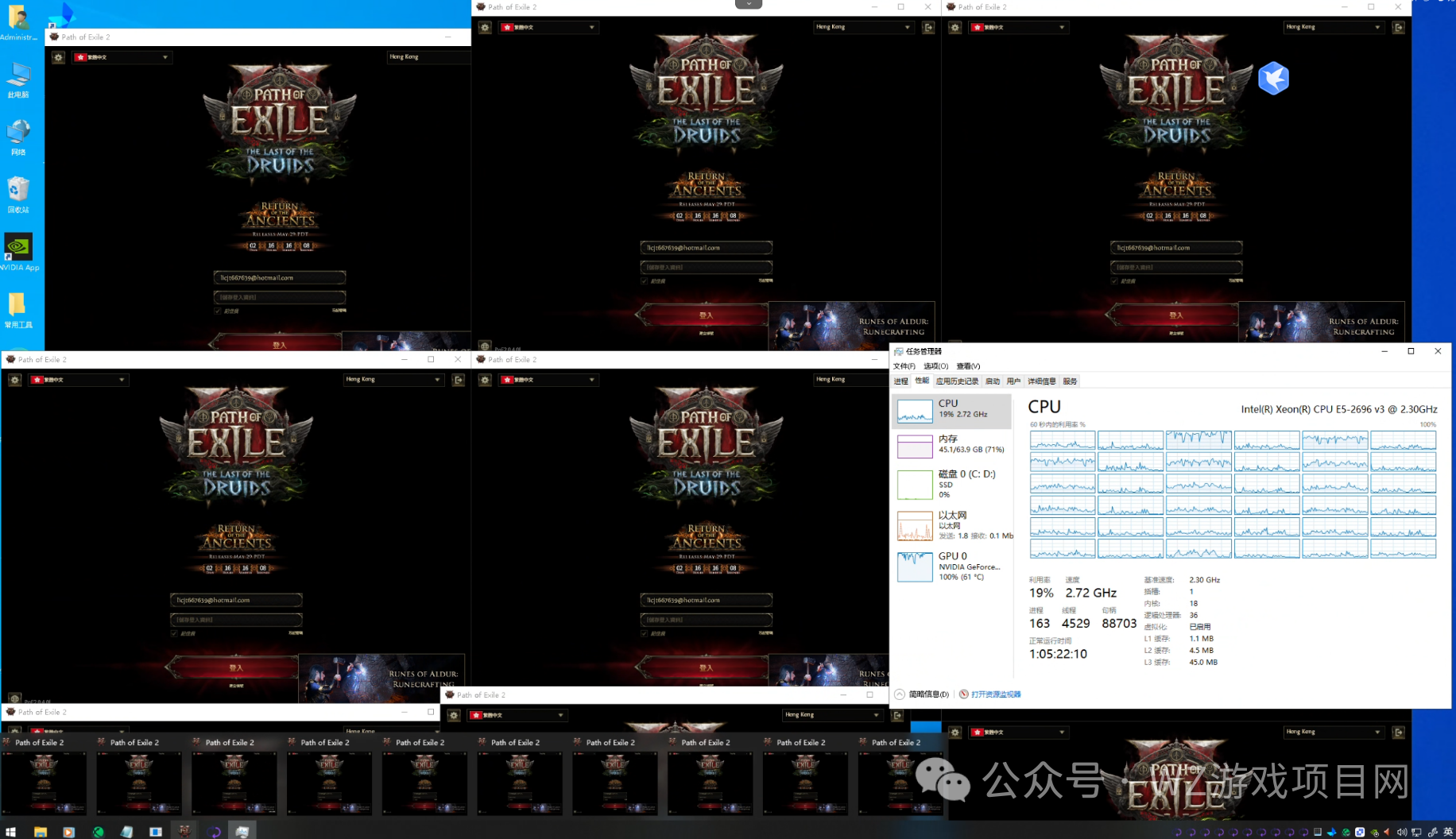Click the 英 input method indicator
This screenshot has width=1456, height=839.
pyautogui.click(x=1447, y=832)
